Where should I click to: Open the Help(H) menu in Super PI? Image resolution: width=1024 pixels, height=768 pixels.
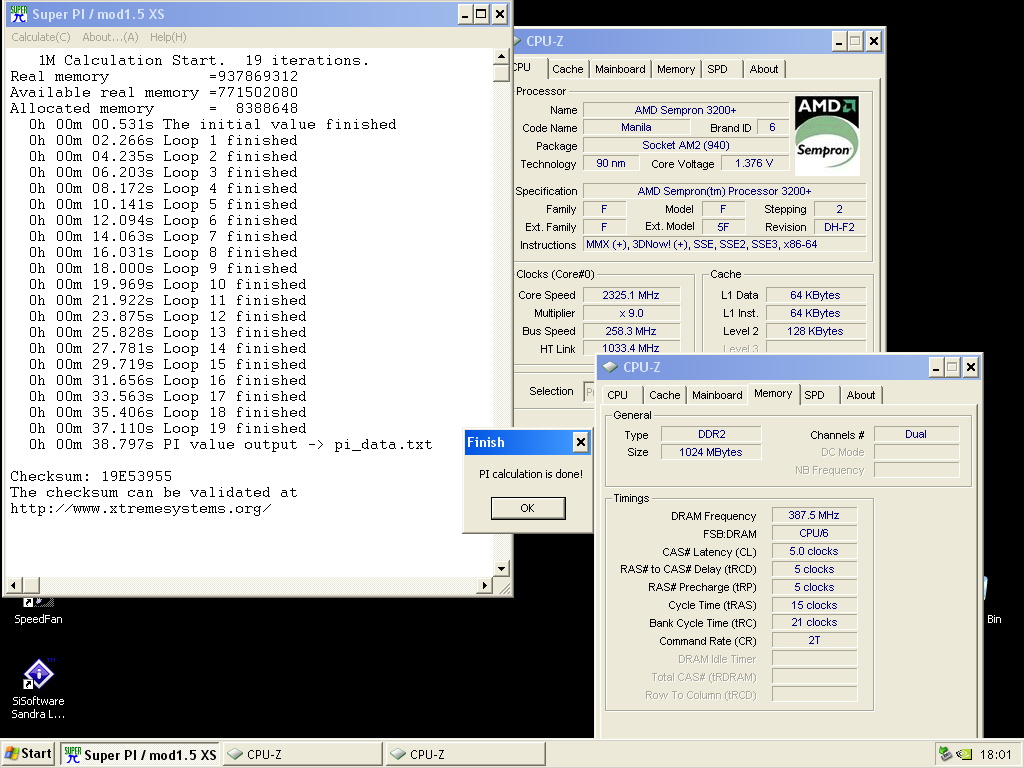[x=168, y=37]
